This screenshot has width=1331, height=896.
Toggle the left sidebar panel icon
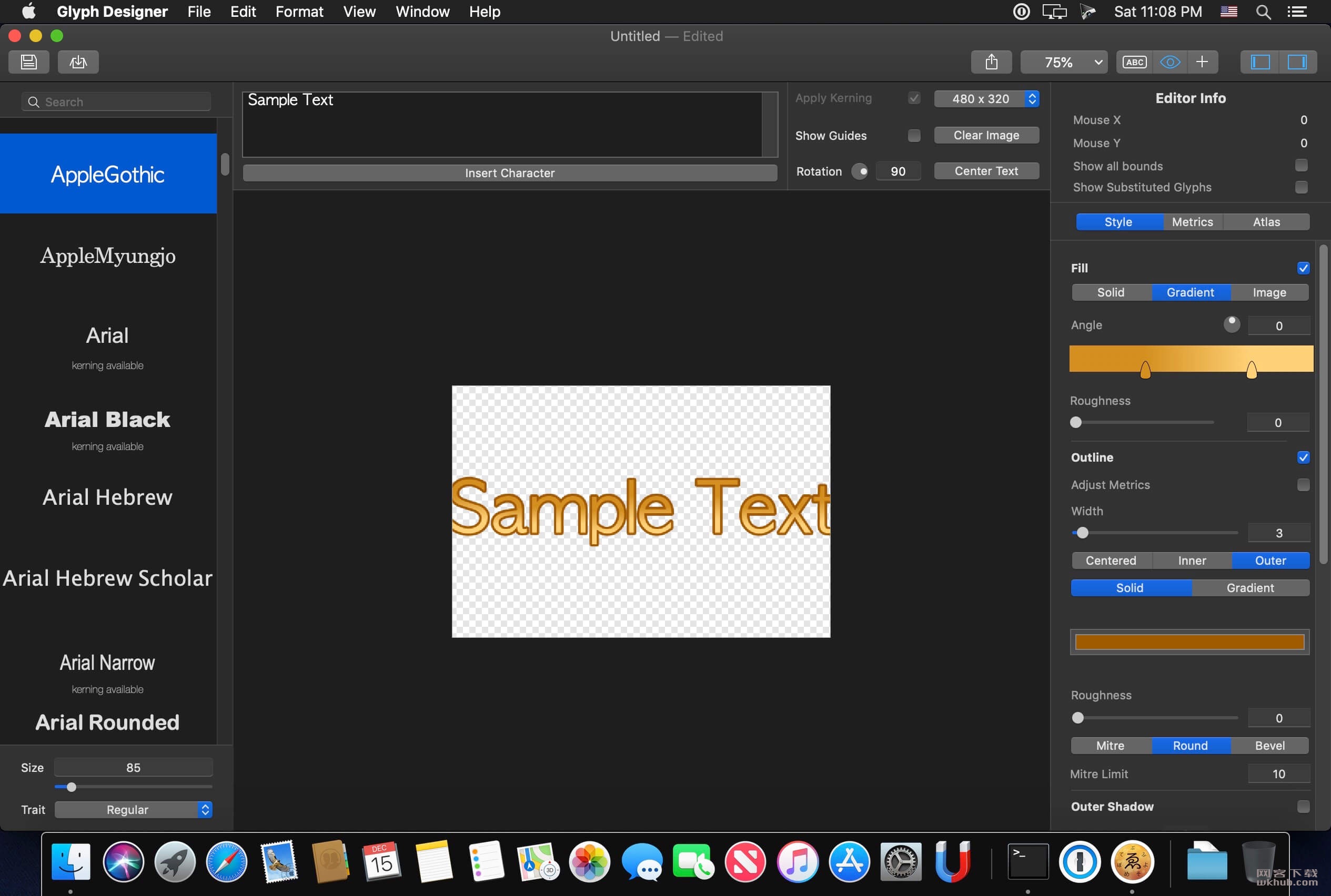(x=1260, y=62)
